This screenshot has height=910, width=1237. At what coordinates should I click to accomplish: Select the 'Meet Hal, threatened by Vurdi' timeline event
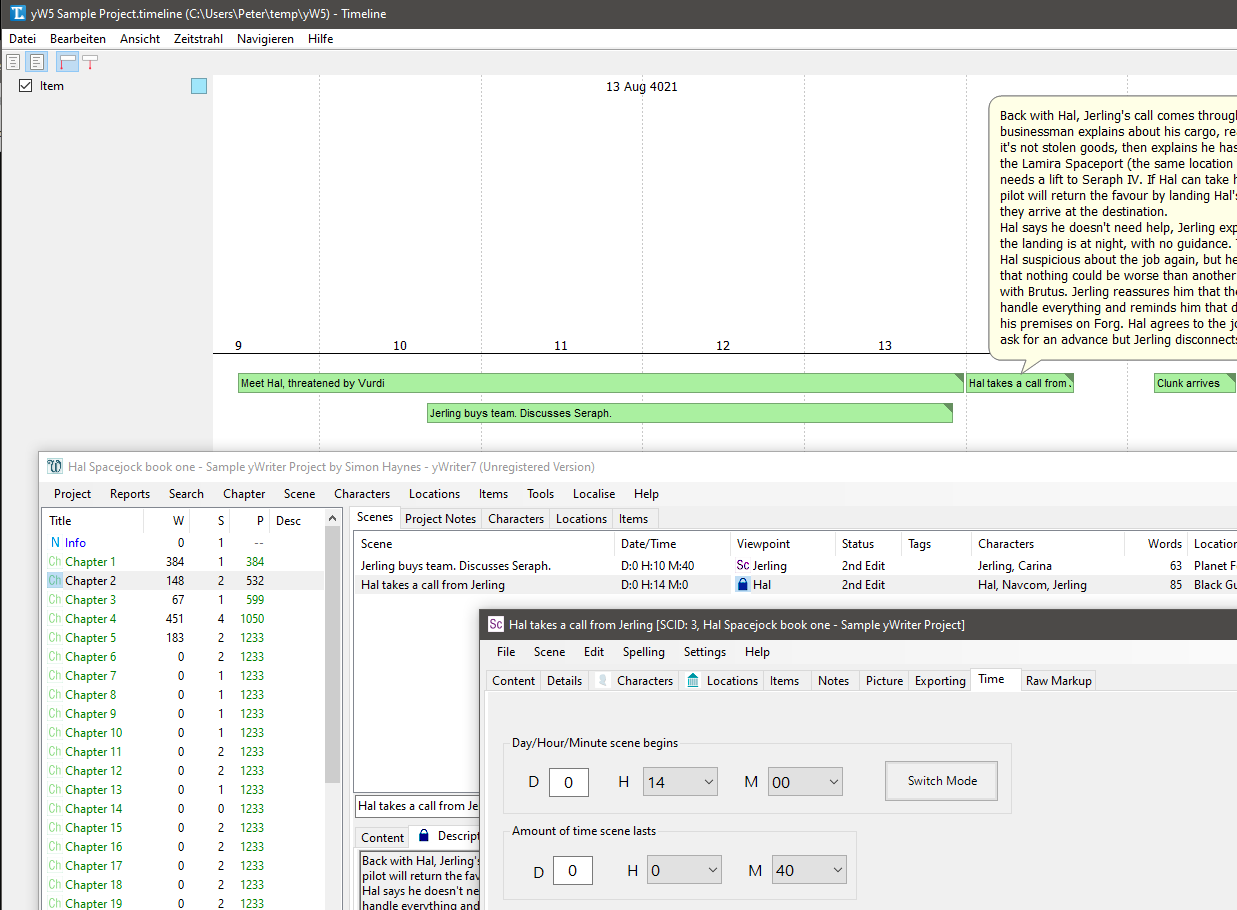tap(601, 383)
